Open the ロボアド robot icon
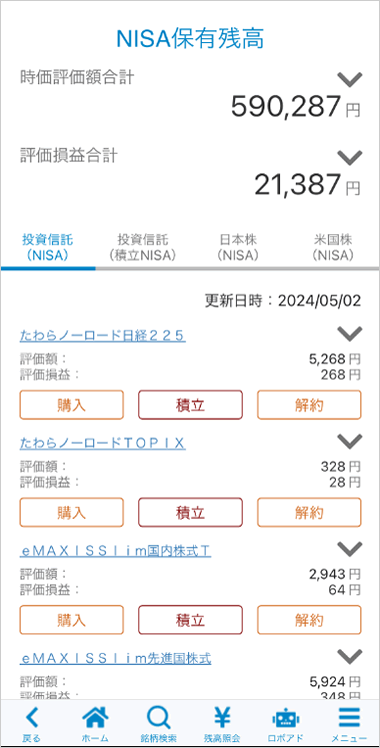Image resolution: width=380 pixels, height=748 pixels. point(286,718)
